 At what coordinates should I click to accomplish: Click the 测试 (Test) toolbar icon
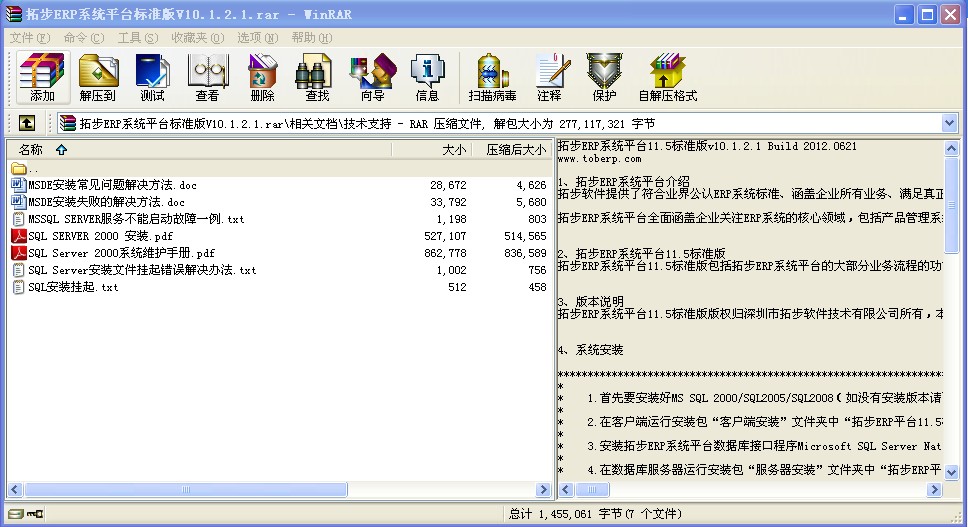[x=152, y=78]
